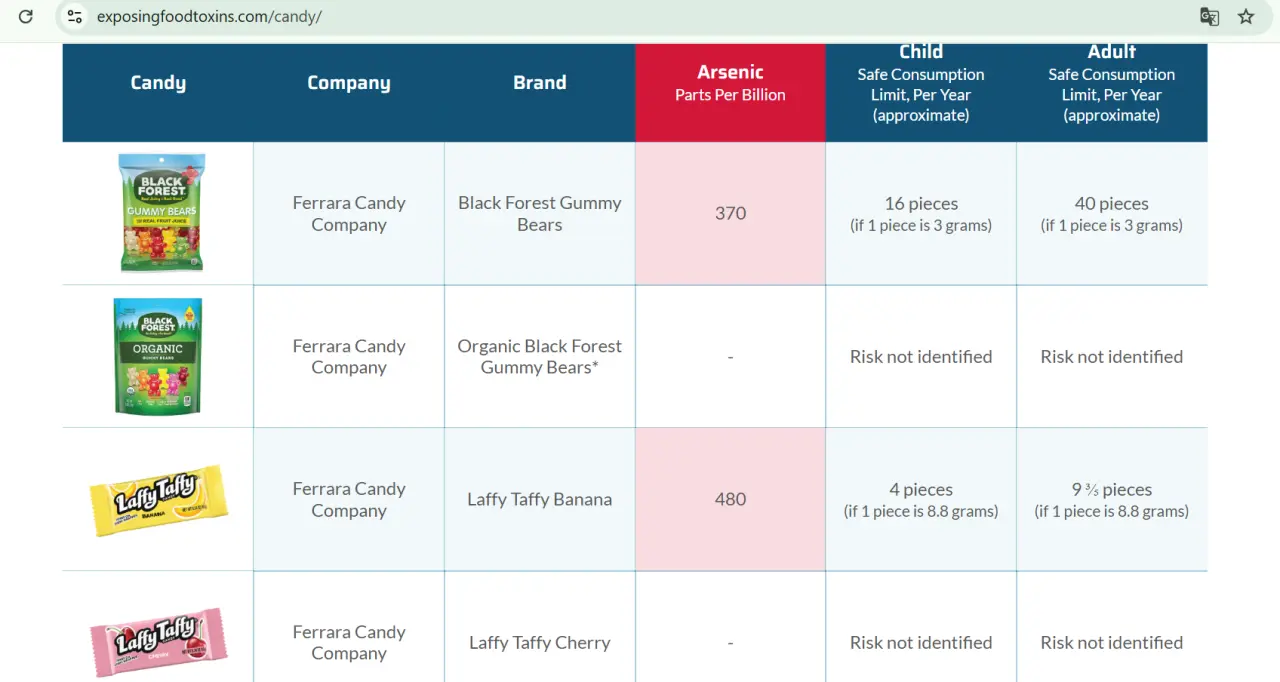Screen dimensions: 1280x682
Task: Bookmark this page with the star icon
Action: pos(1246,17)
